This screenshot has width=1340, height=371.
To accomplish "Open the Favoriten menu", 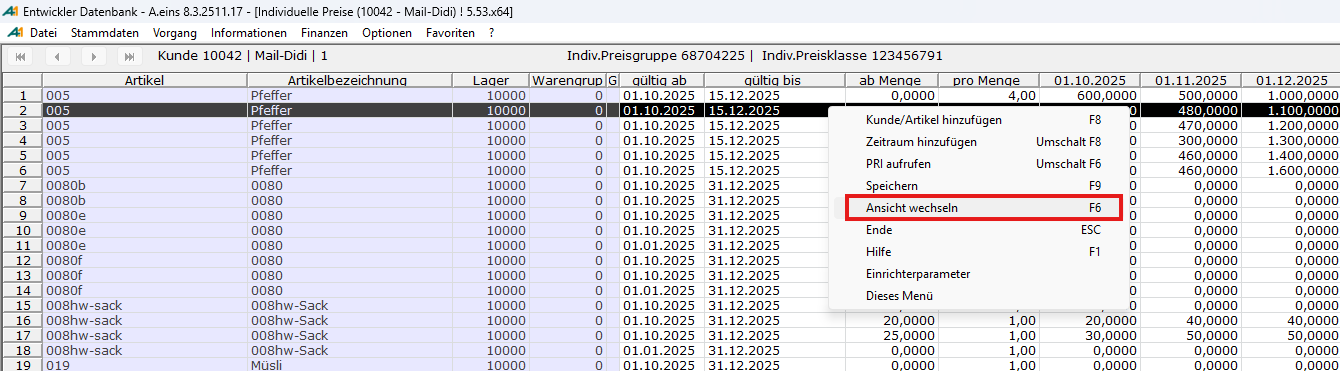I will pos(450,33).
